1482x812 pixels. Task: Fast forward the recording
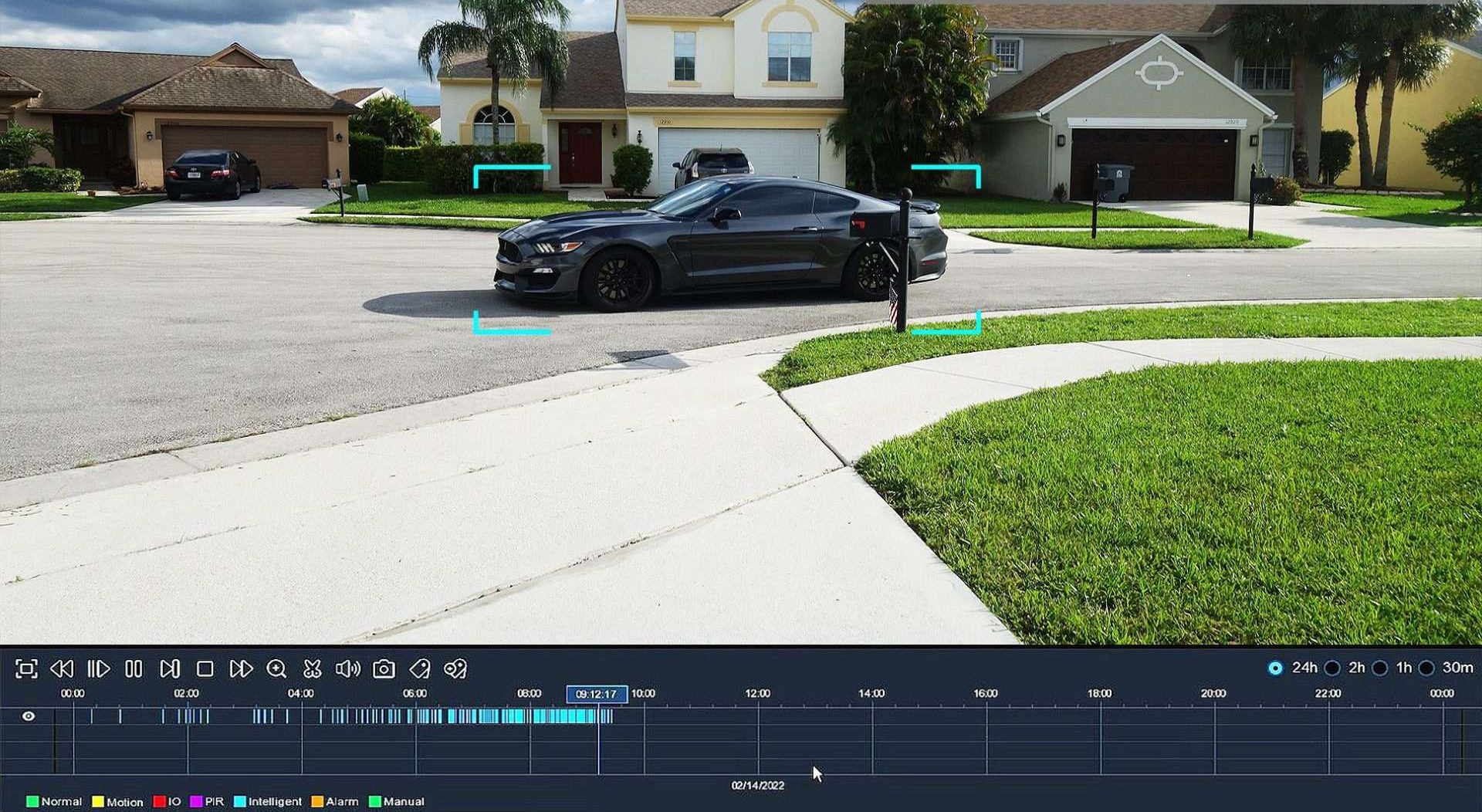[241, 670]
